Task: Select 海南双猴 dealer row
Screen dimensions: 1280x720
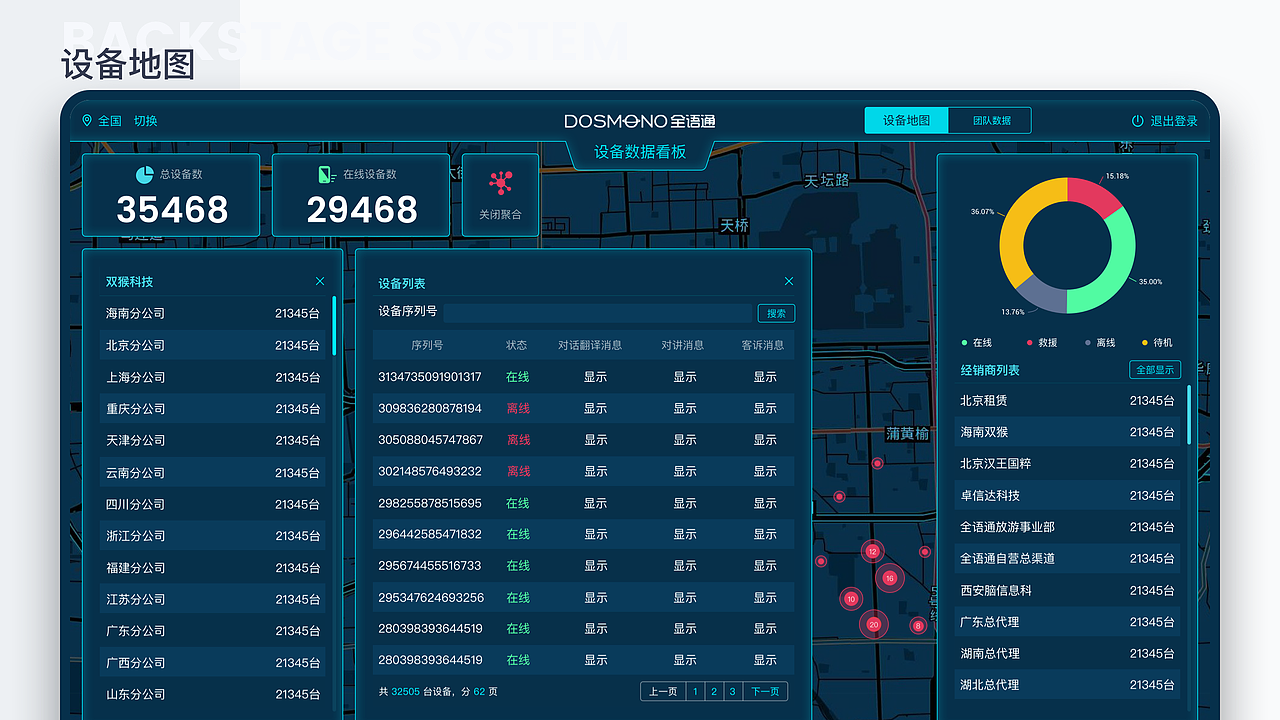Action: tap(1067, 432)
